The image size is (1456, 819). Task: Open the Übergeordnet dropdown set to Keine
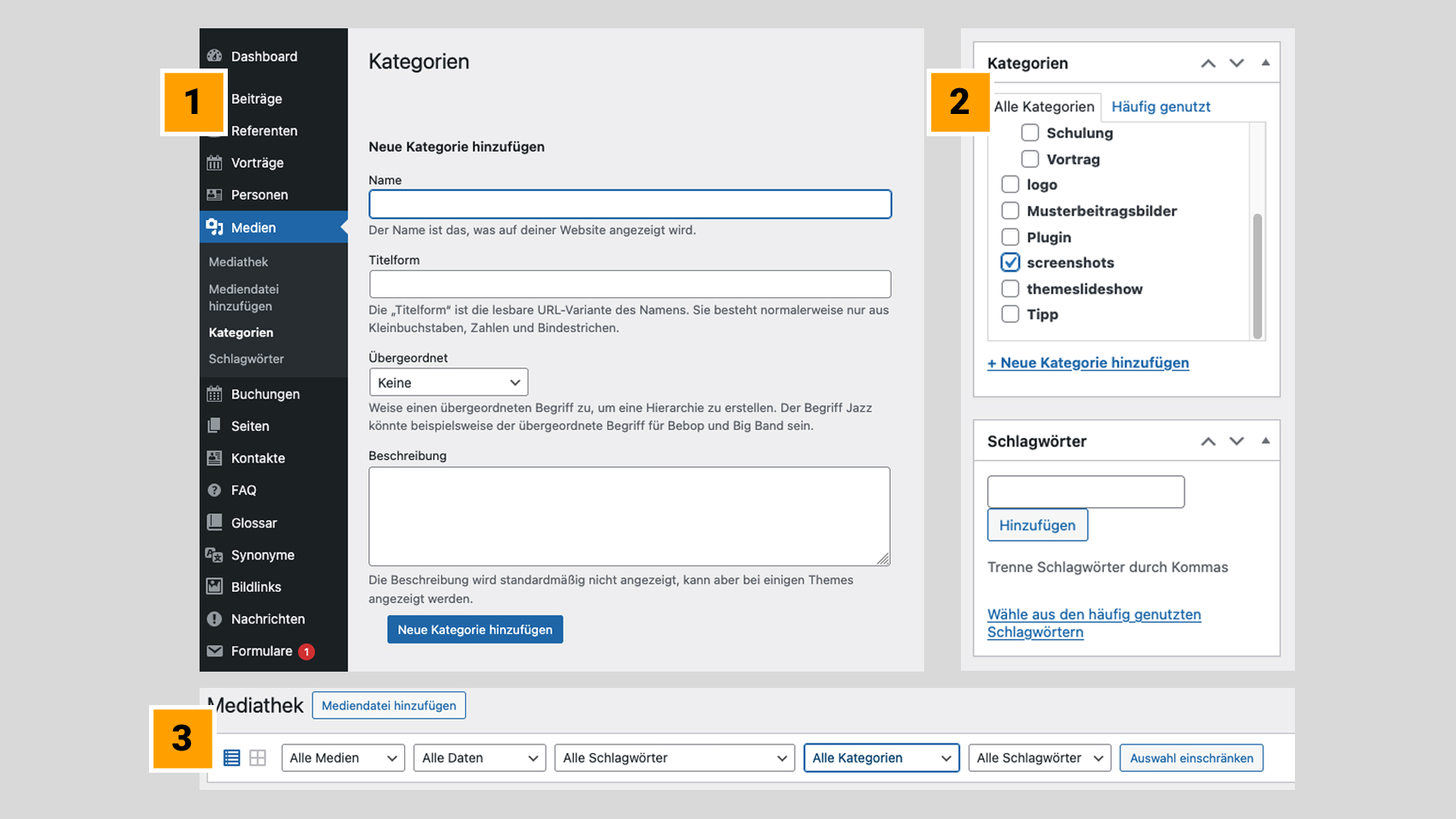[448, 383]
